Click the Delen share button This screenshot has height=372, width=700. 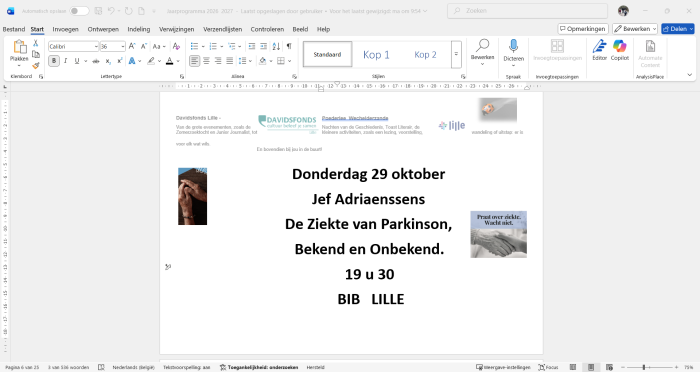point(678,29)
